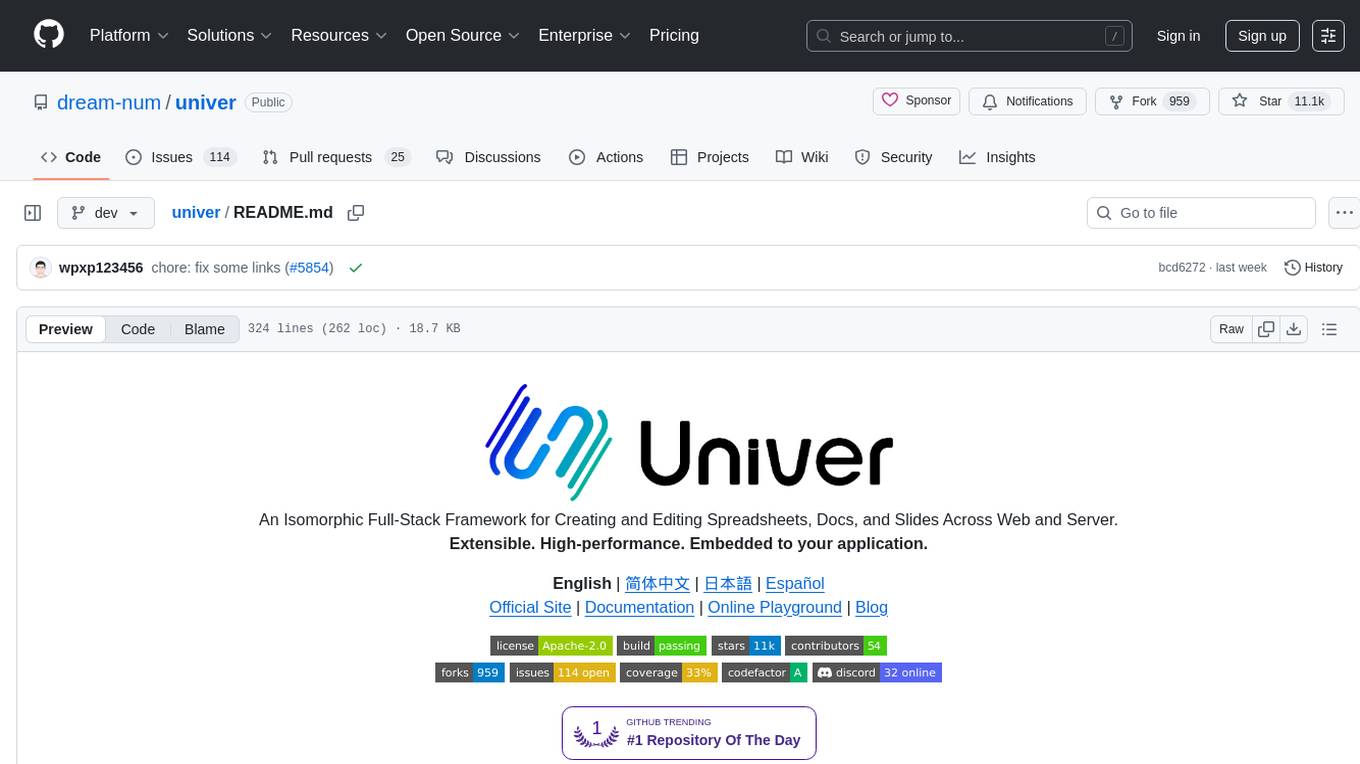Open the dream-num owner link
Viewport: 1360px width, 764px height.
[x=109, y=102]
